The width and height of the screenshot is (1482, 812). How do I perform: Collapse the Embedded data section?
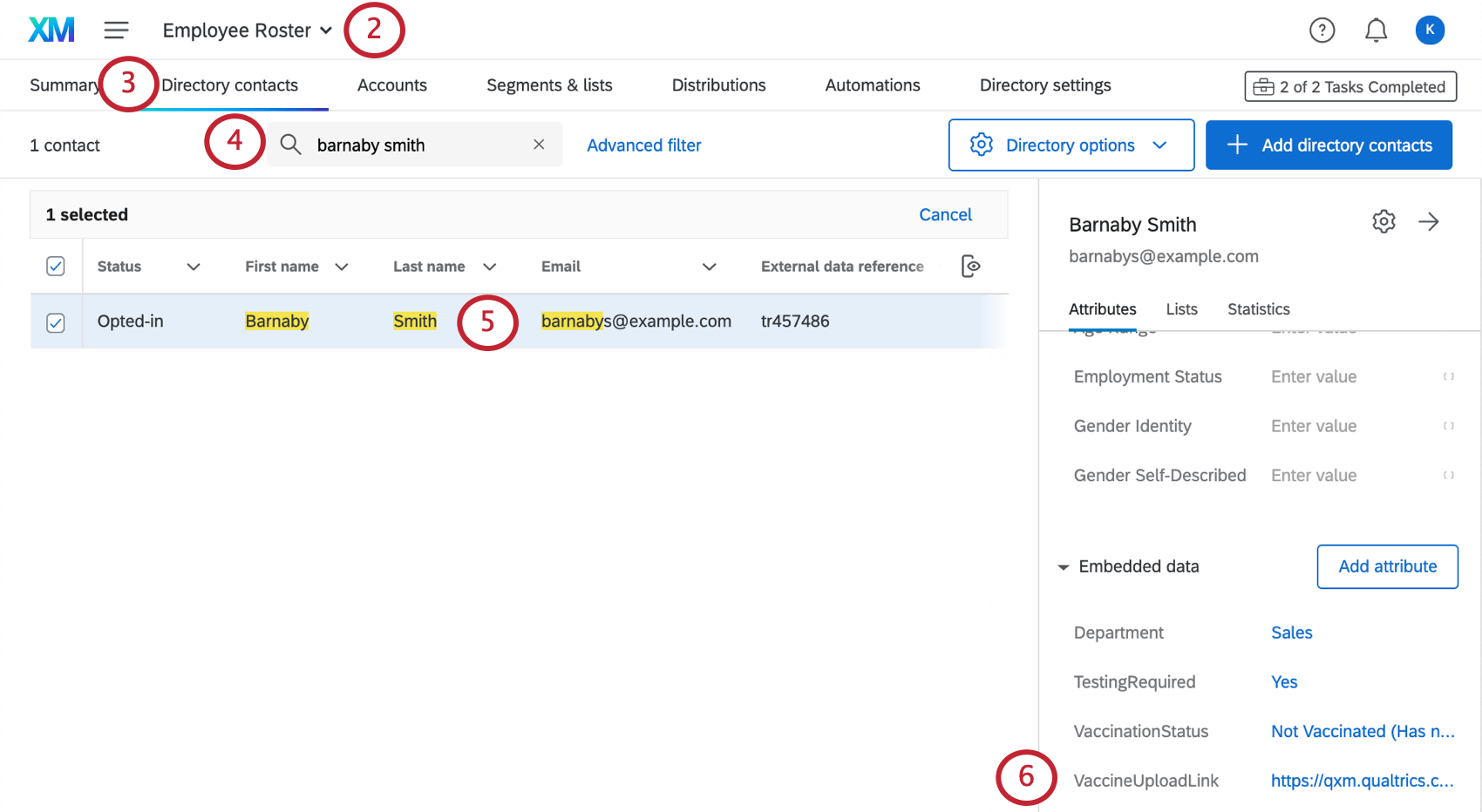[x=1063, y=566]
